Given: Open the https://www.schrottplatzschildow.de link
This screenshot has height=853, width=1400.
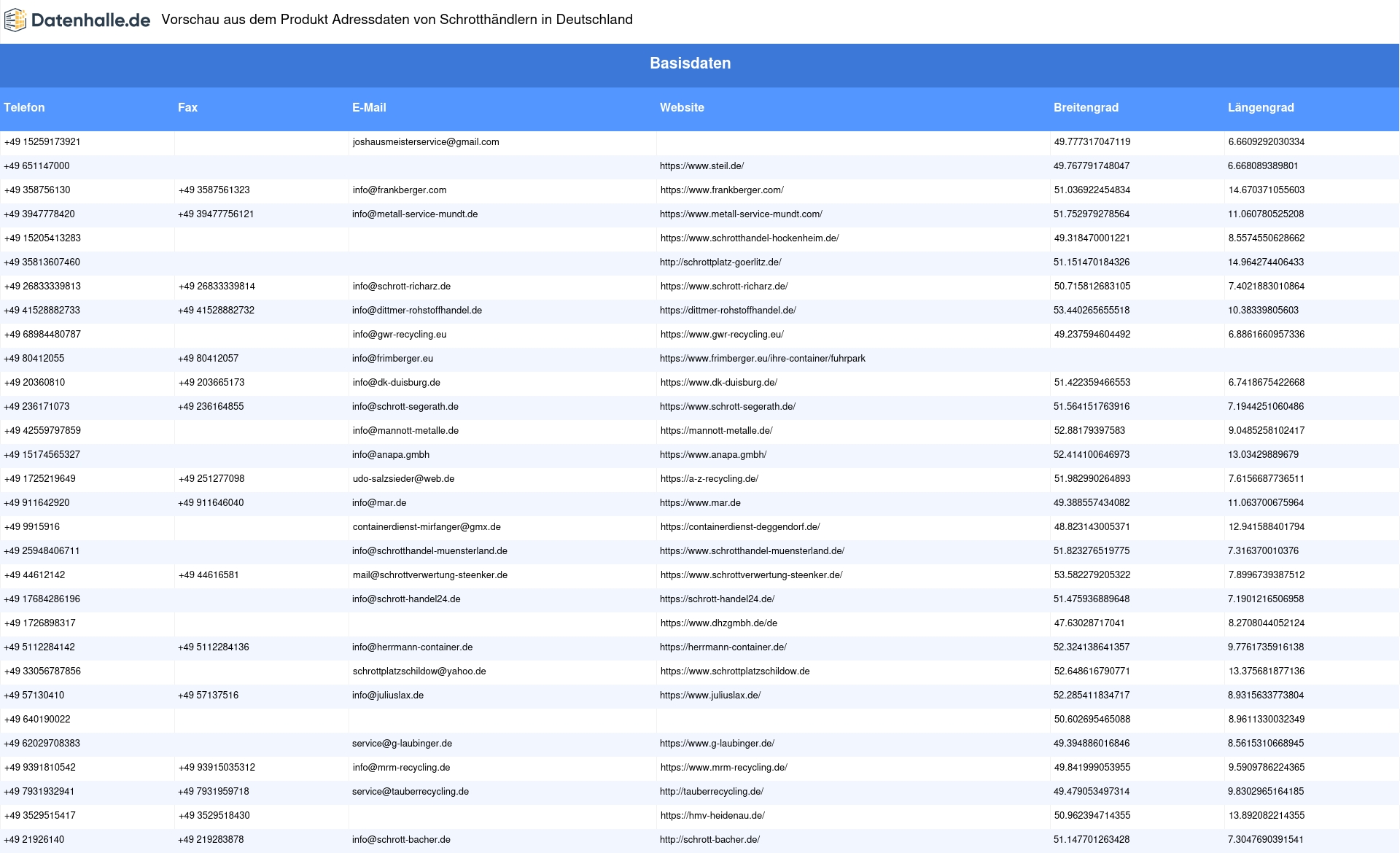Looking at the screenshot, I should 735,671.
